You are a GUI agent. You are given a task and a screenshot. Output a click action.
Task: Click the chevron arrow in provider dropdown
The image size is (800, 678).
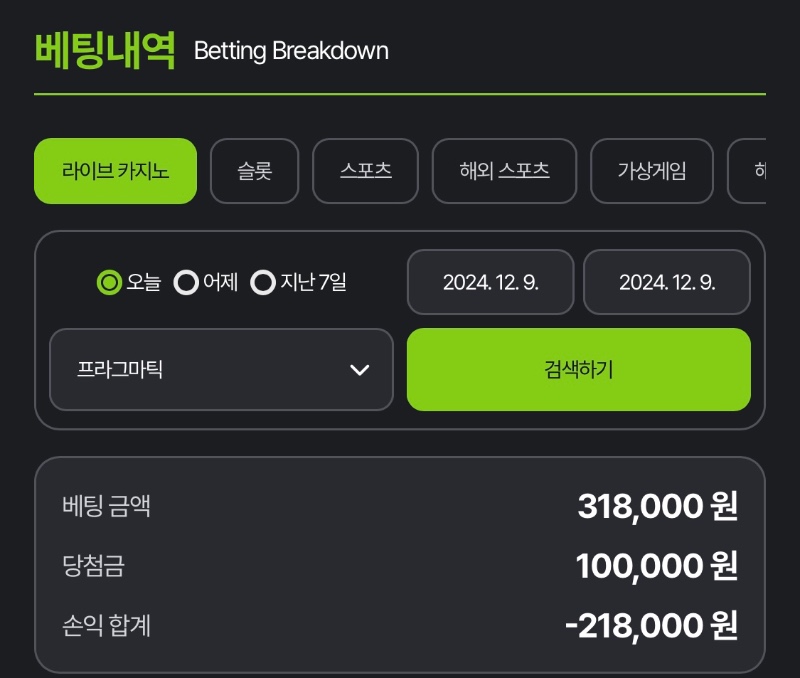click(360, 370)
